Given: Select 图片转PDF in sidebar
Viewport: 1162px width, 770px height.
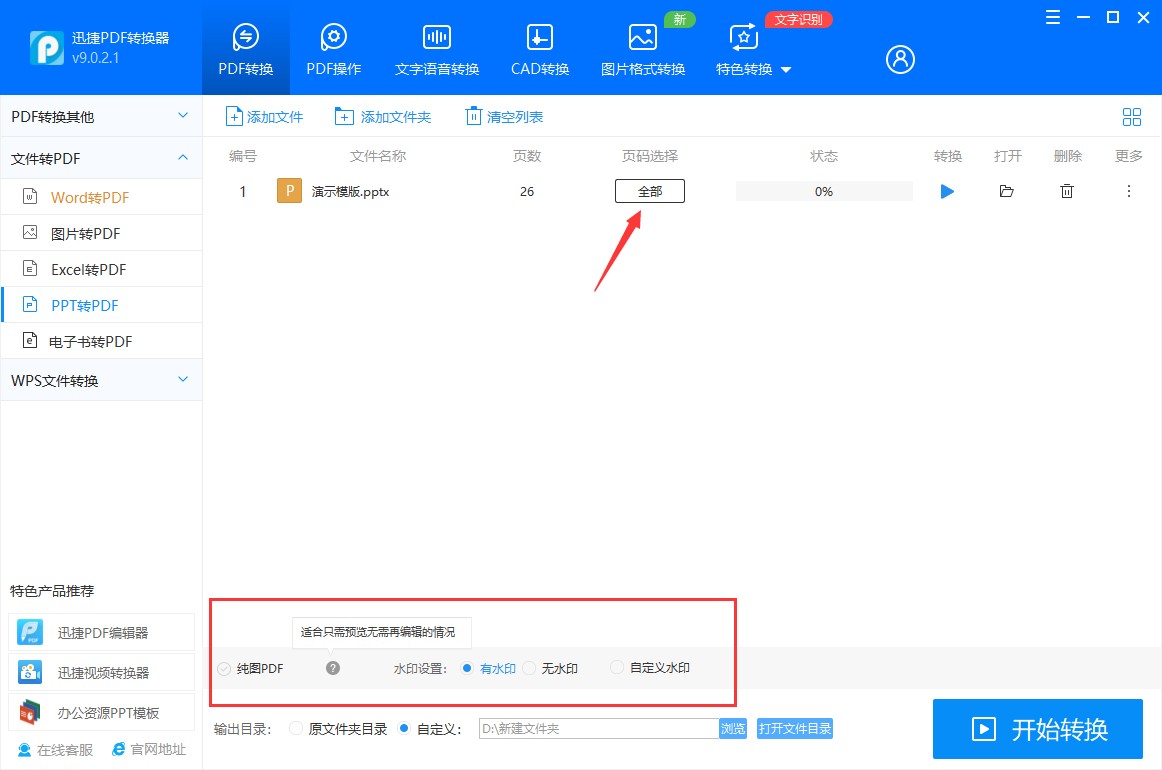Looking at the screenshot, I should 101,233.
